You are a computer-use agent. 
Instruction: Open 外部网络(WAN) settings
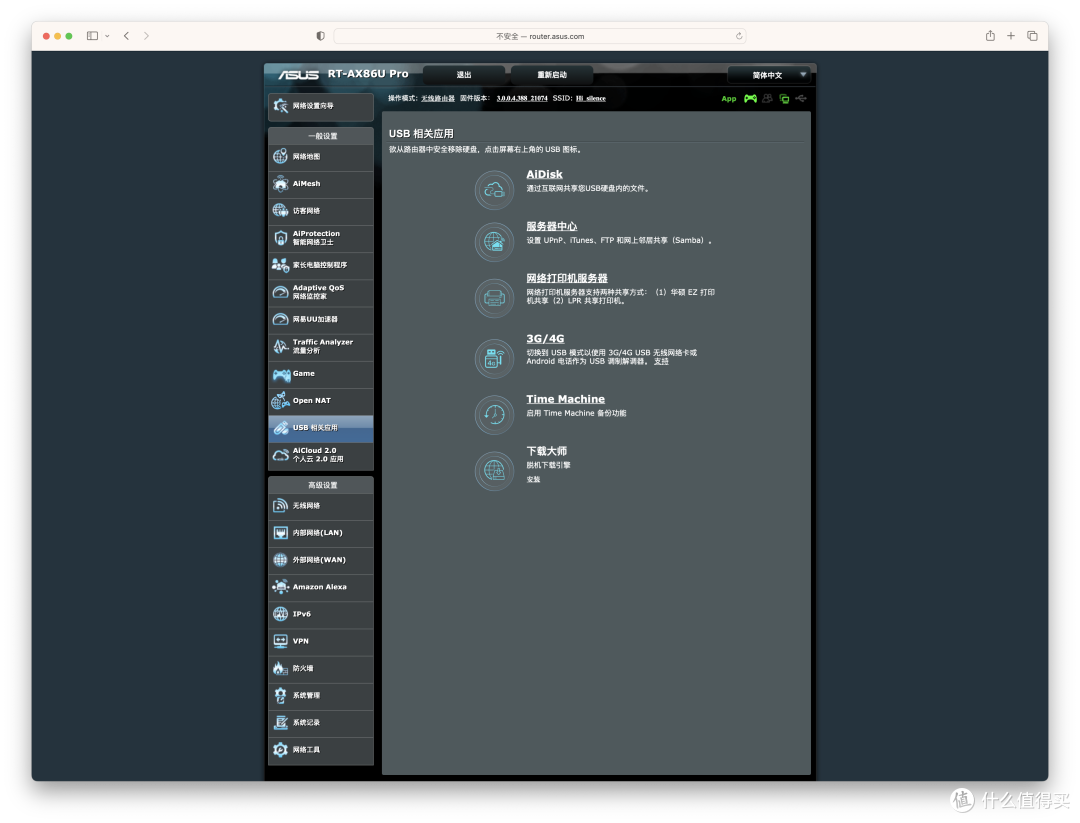[x=320, y=560]
